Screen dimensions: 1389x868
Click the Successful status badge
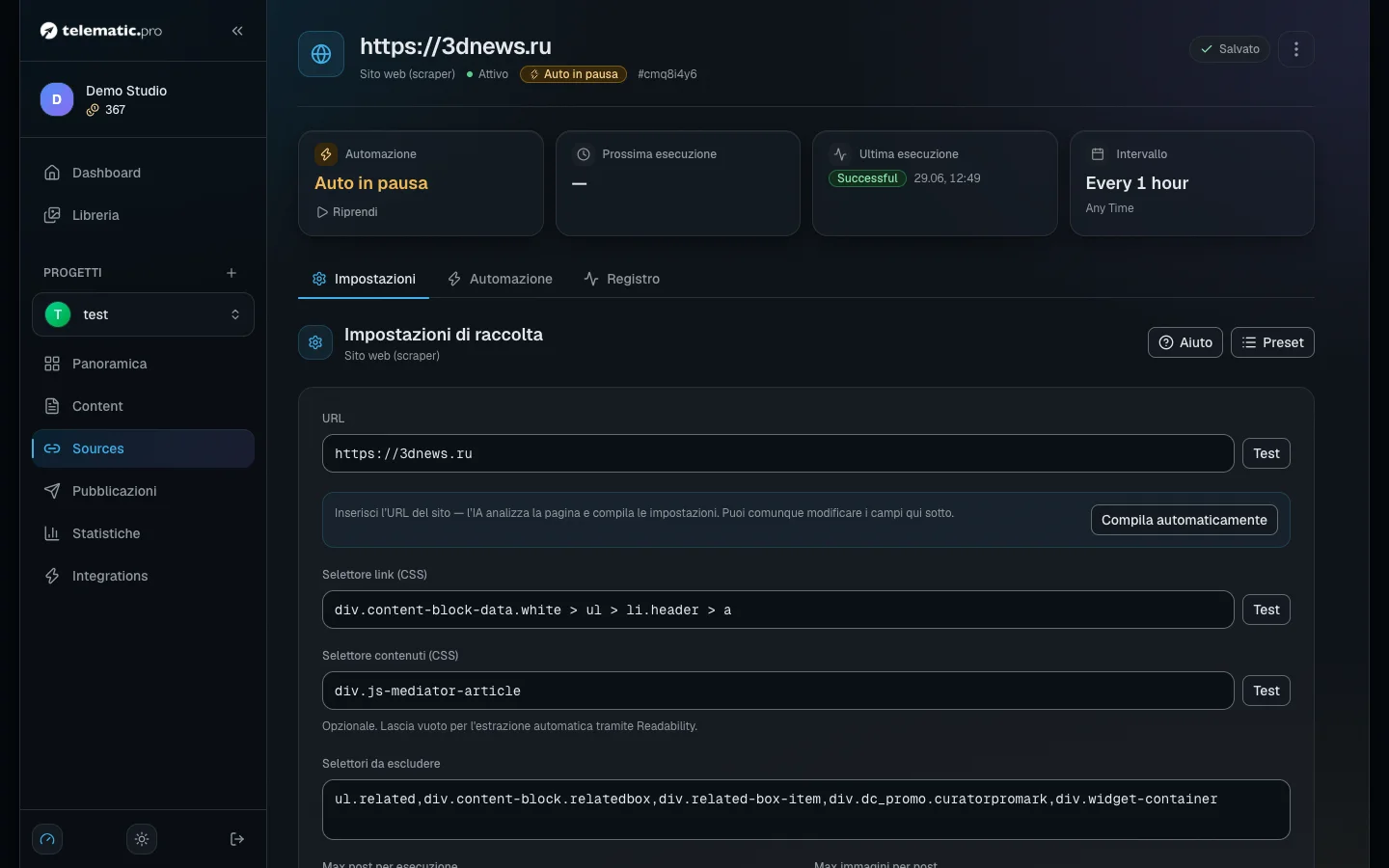(867, 178)
